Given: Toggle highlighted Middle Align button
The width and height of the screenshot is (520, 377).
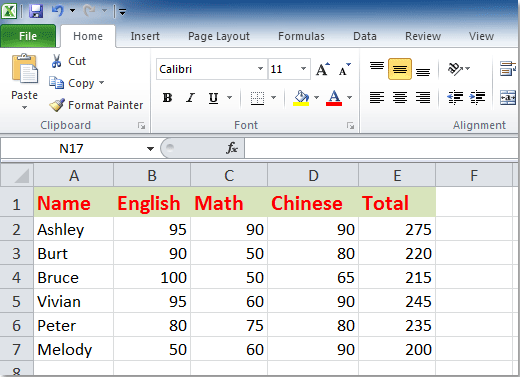Looking at the screenshot, I should click(x=400, y=69).
